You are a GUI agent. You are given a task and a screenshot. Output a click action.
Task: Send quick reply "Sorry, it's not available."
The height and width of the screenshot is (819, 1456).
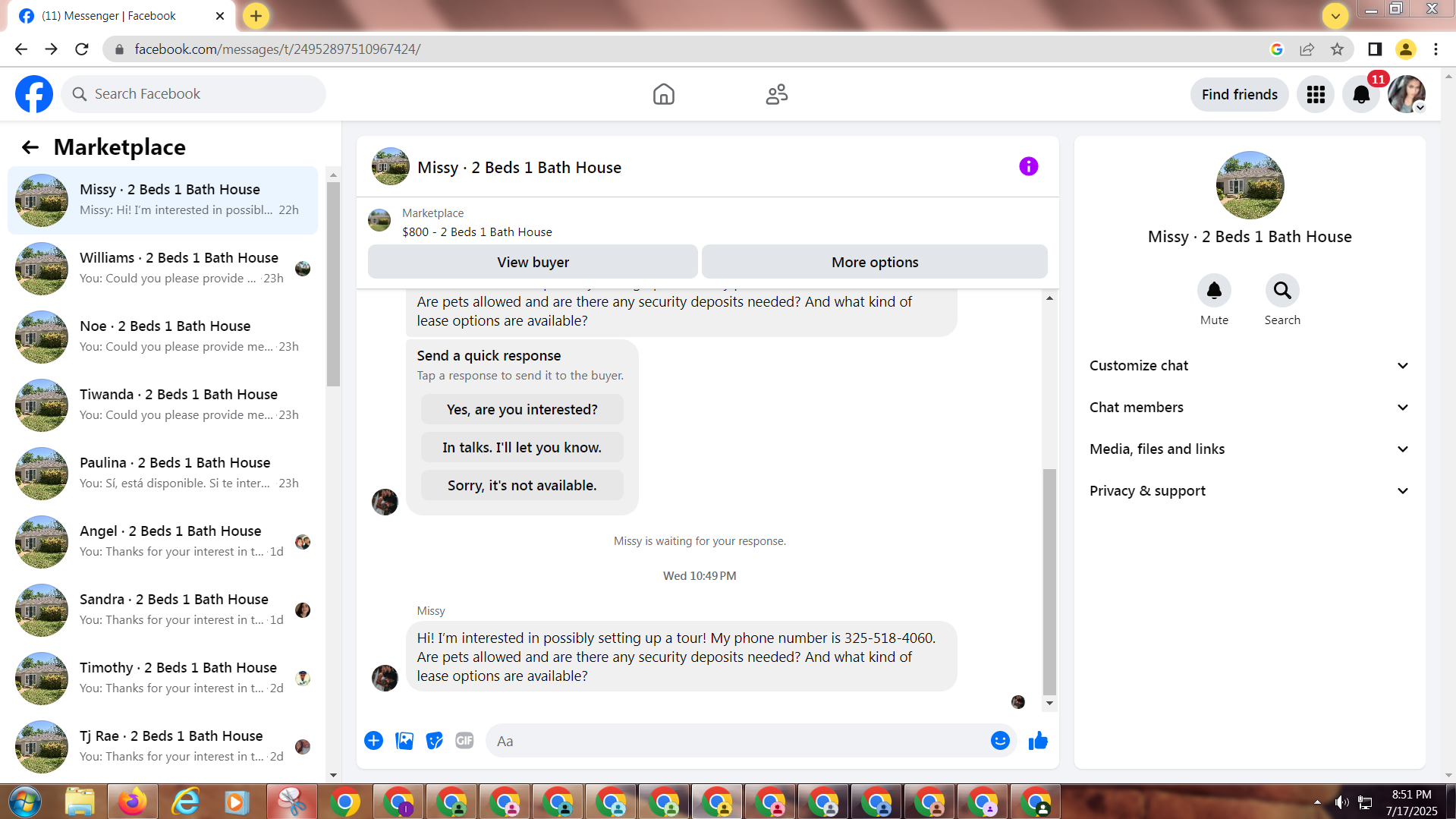click(x=522, y=486)
